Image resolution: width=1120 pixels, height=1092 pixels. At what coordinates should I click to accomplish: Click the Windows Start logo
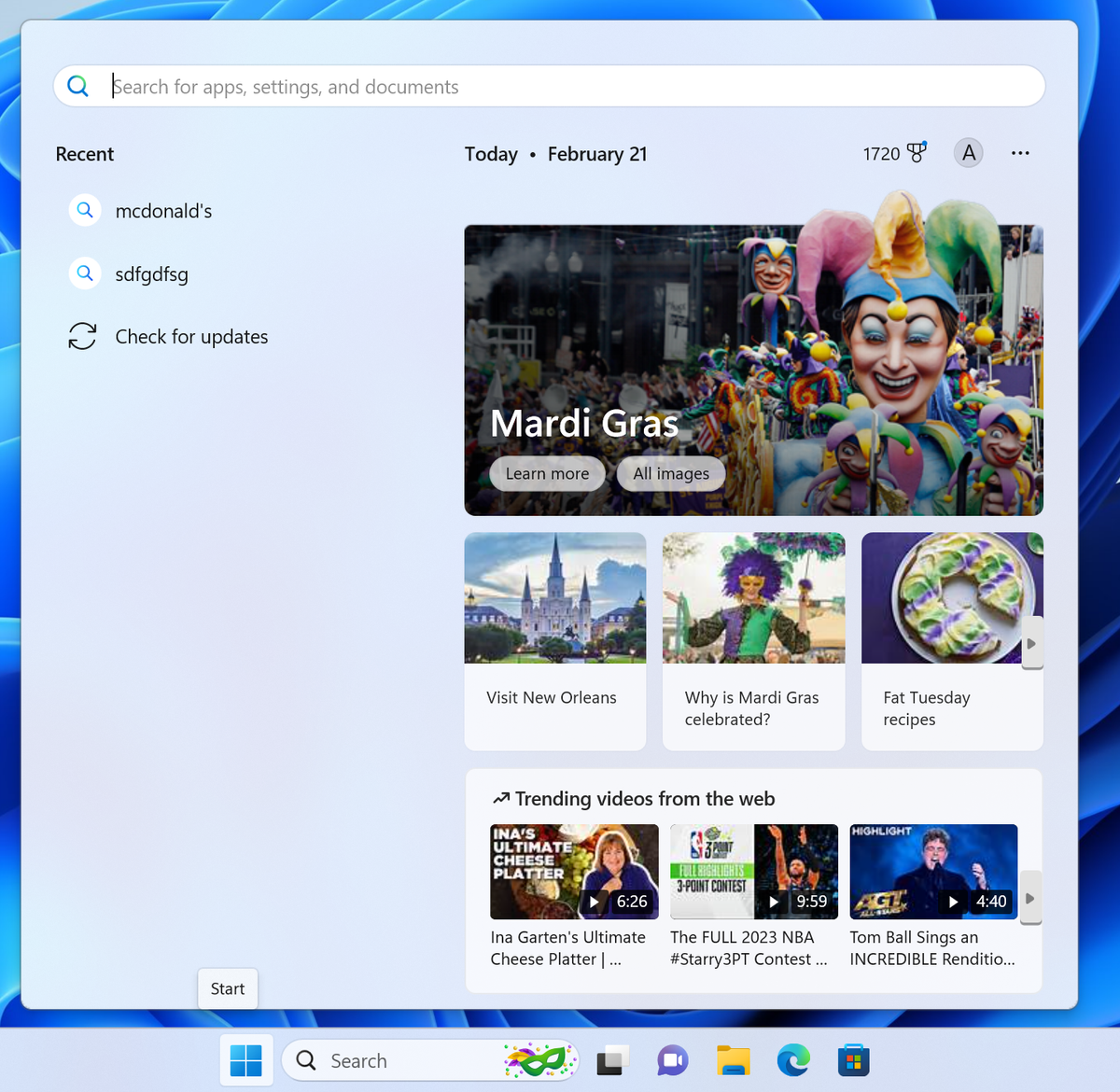click(245, 1060)
